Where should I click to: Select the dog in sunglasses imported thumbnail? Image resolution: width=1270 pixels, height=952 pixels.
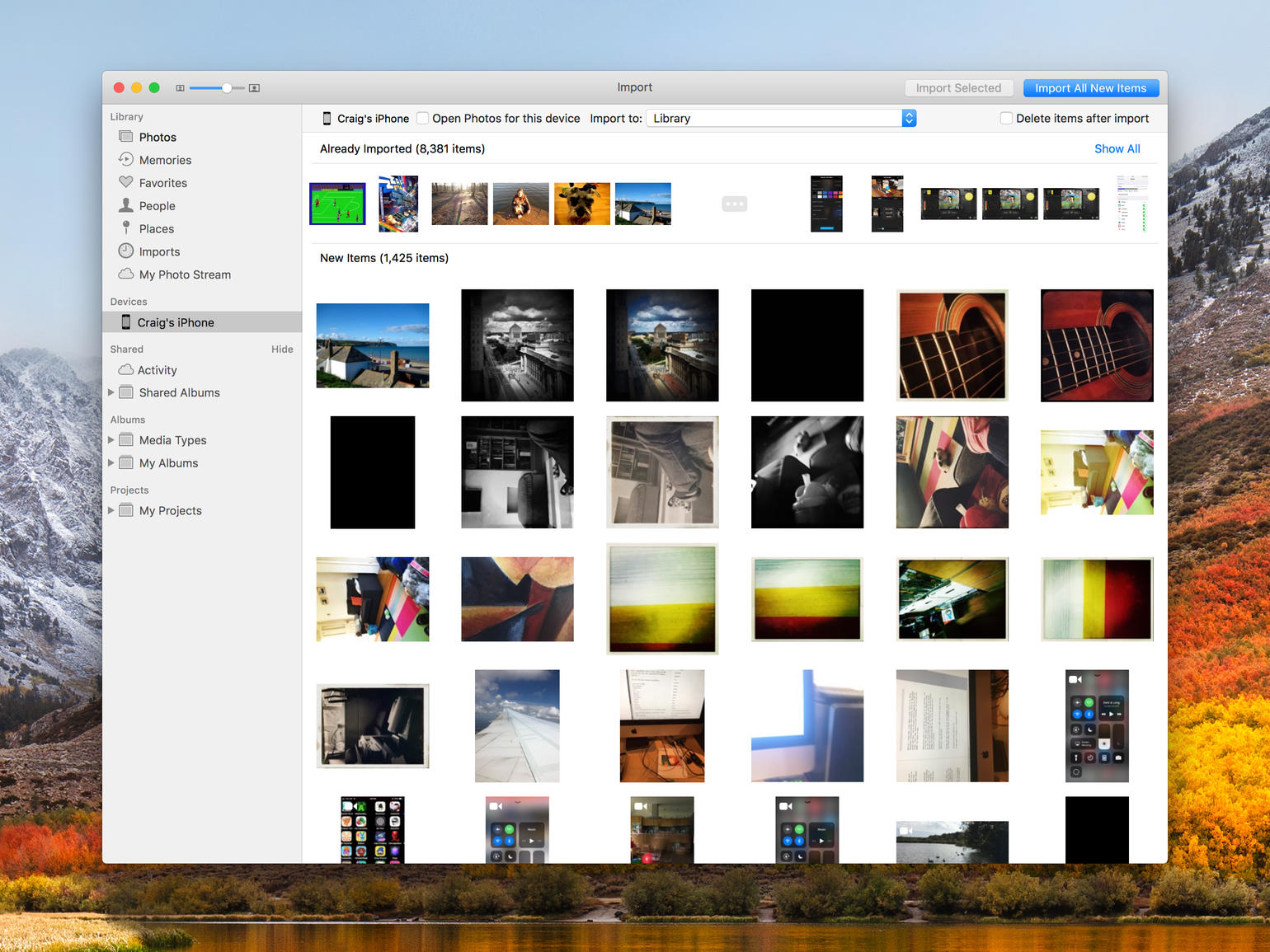(x=582, y=204)
